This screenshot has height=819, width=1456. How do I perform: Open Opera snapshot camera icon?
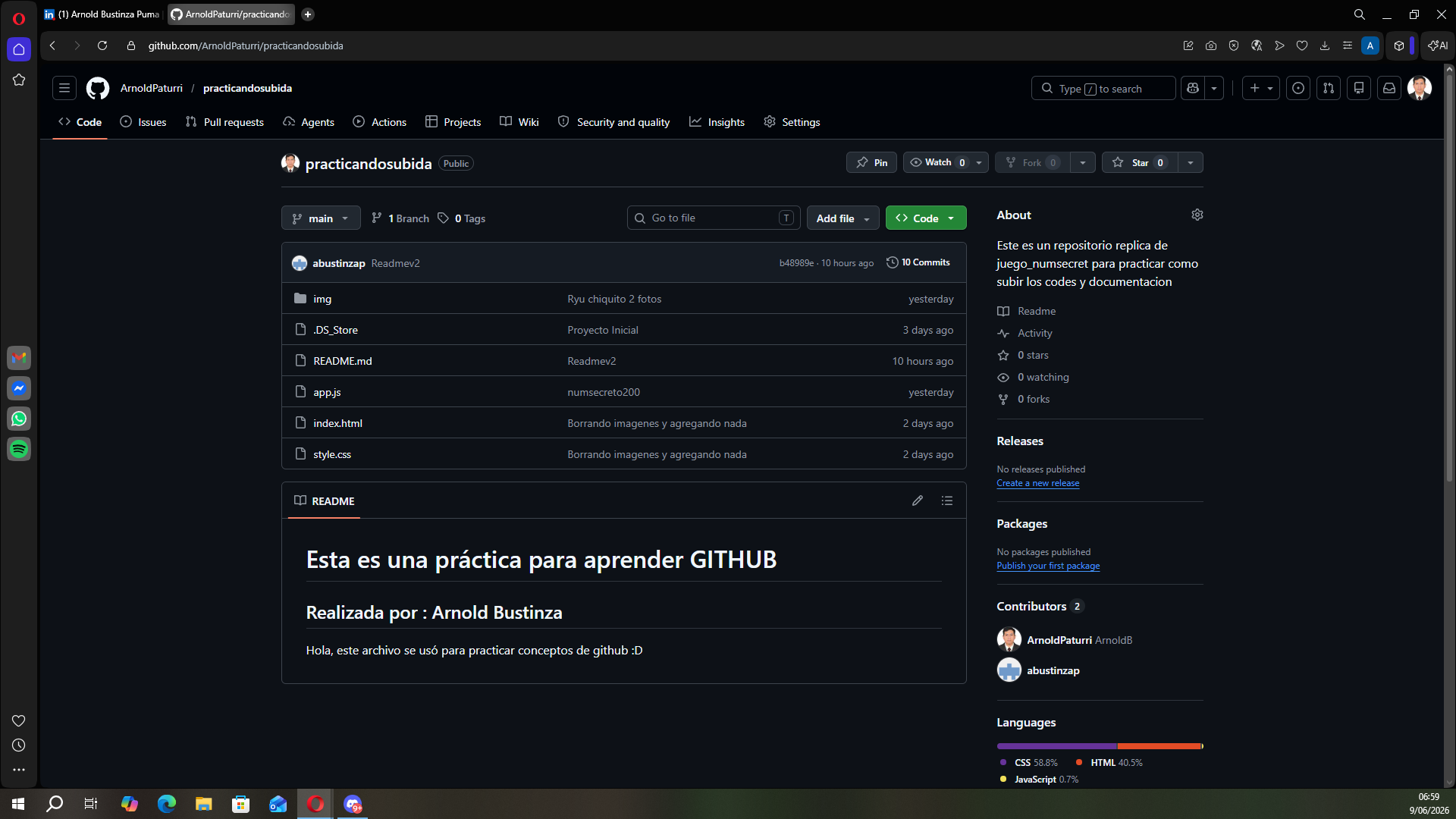1211,45
